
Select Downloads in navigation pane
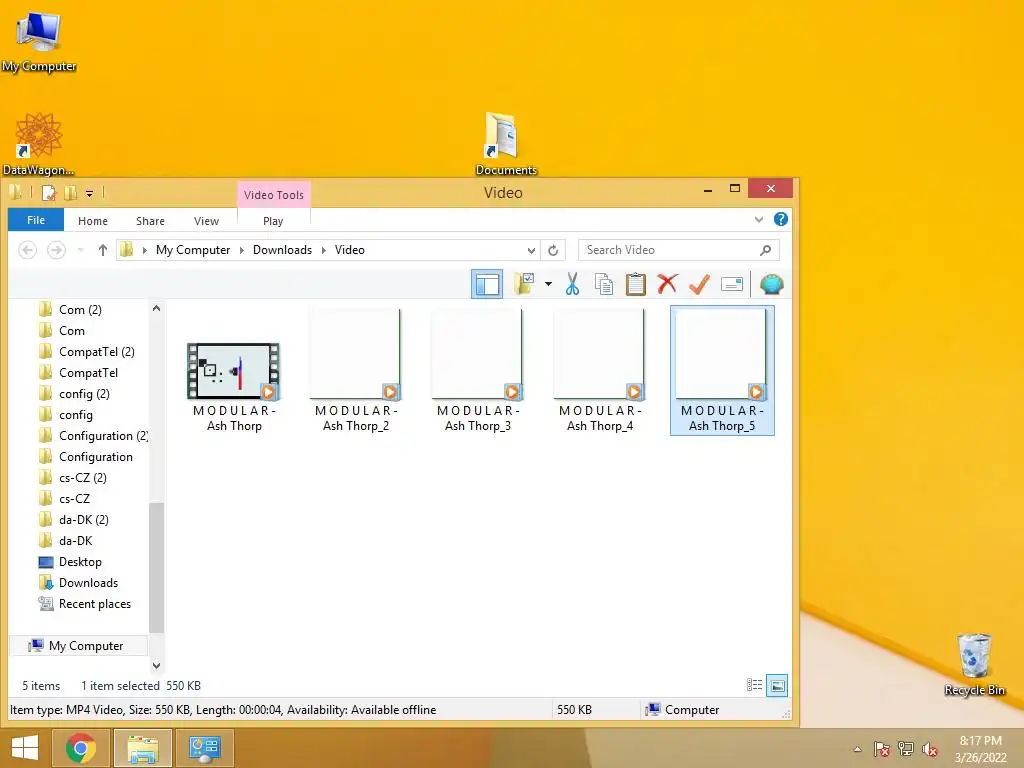(88, 583)
